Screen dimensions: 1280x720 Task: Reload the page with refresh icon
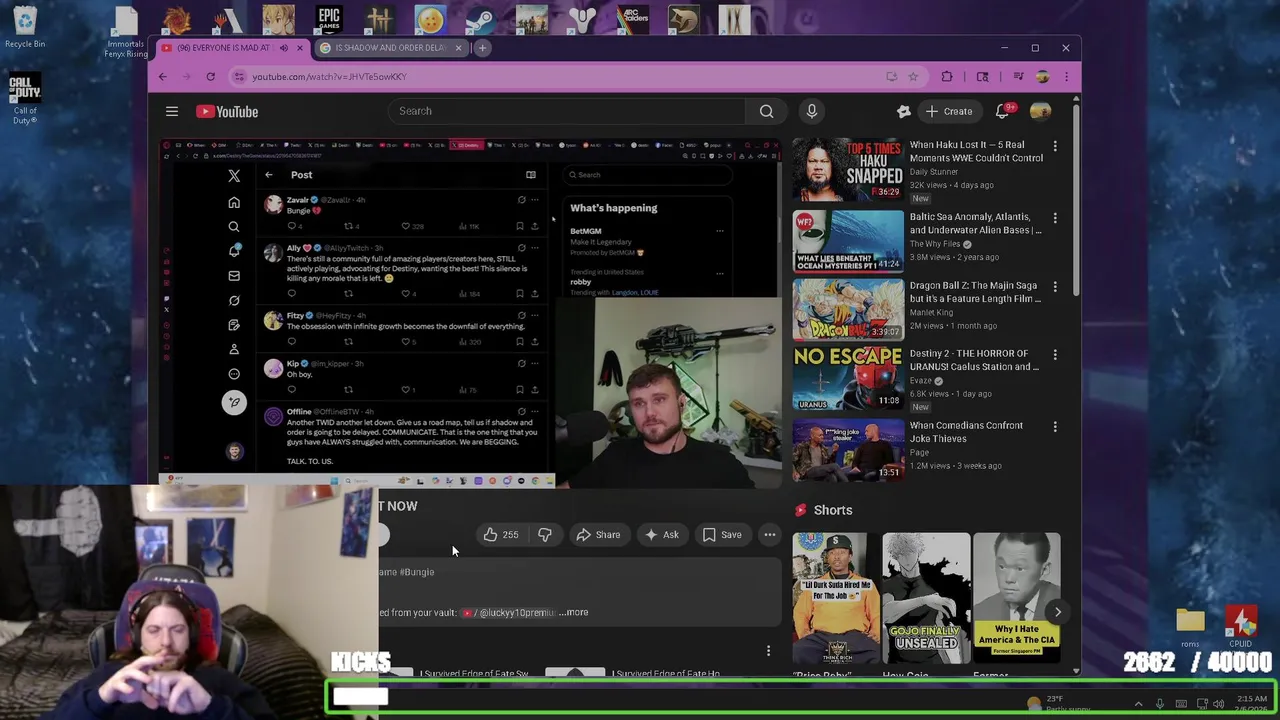pyautogui.click(x=210, y=76)
